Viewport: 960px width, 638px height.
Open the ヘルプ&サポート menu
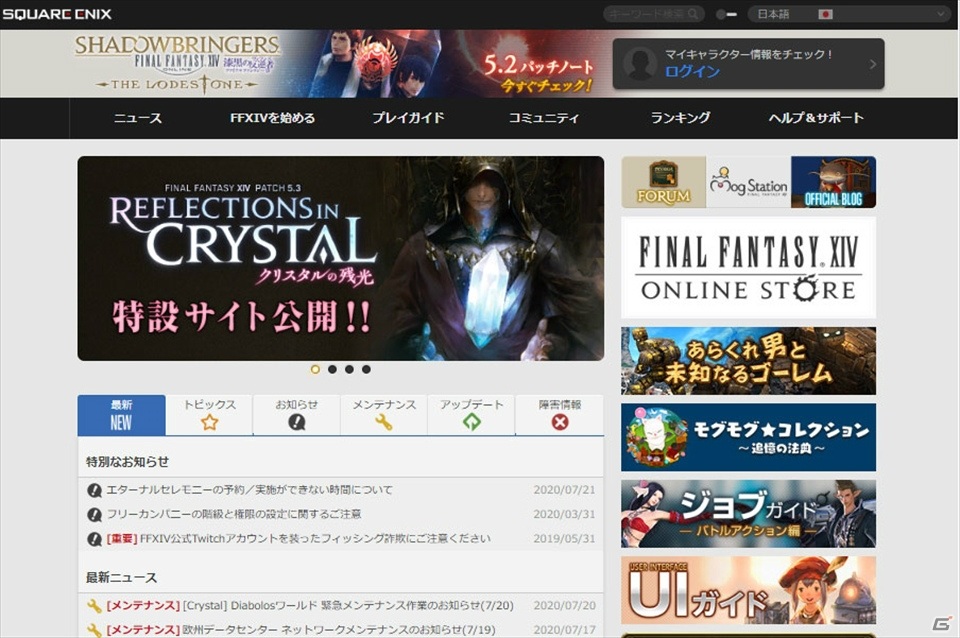(816, 118)
